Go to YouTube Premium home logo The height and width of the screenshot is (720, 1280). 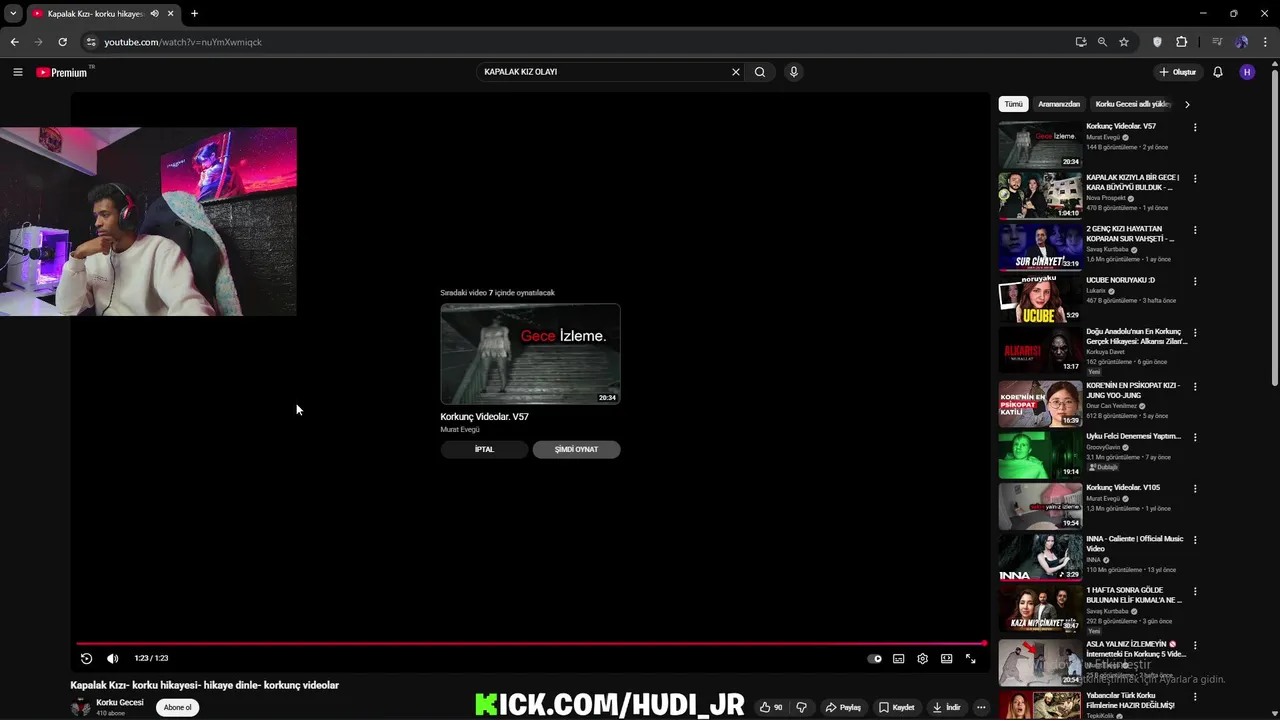click(x=62, y=72)
